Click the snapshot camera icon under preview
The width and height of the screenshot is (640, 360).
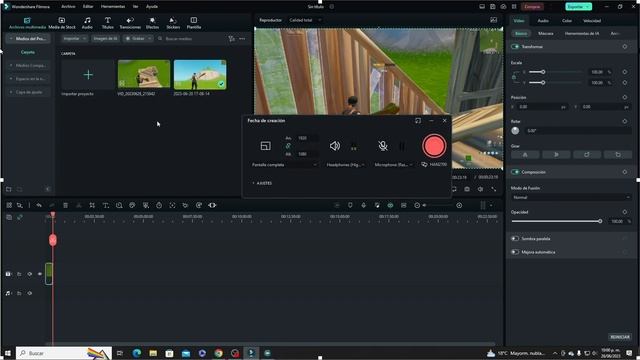pos(467,189)
